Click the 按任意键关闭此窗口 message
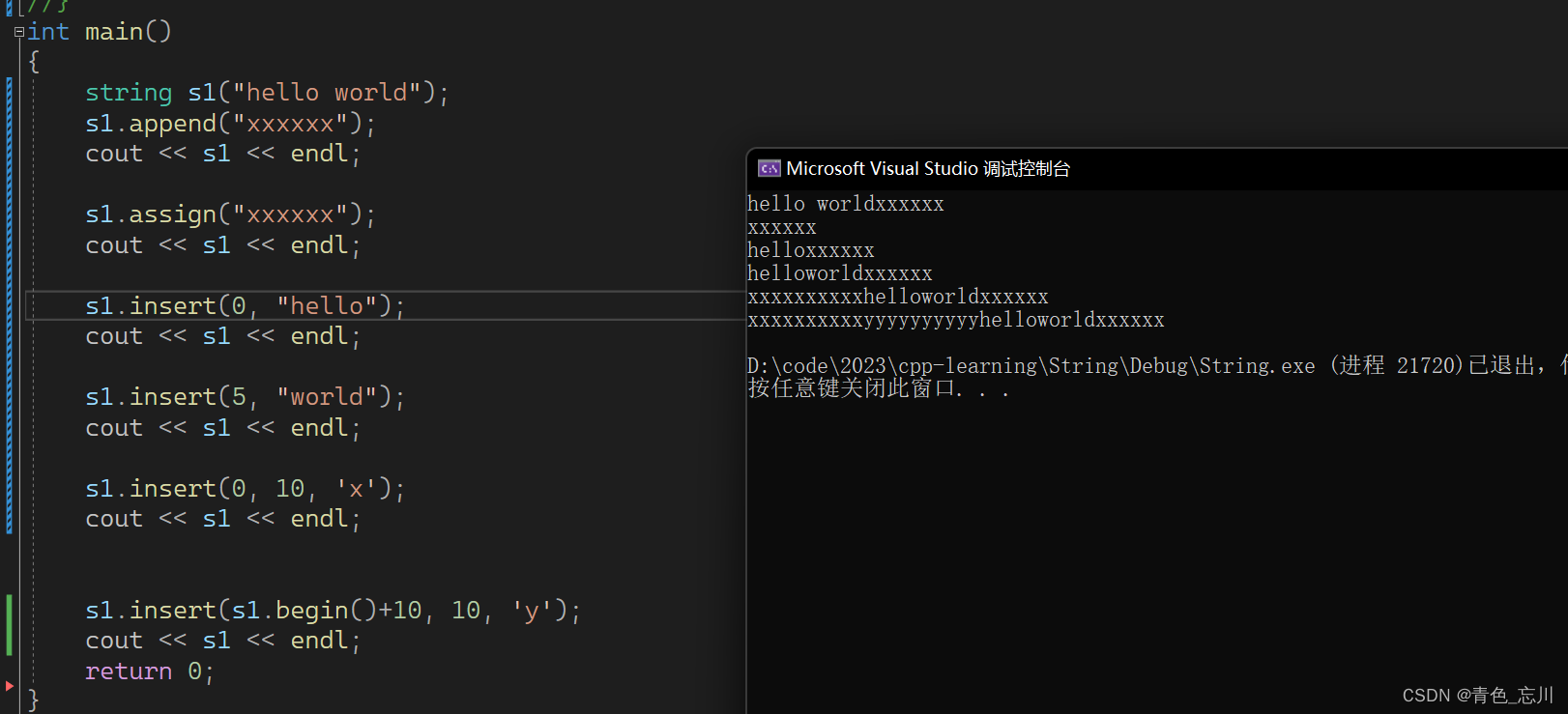 [x=878, y=388]
